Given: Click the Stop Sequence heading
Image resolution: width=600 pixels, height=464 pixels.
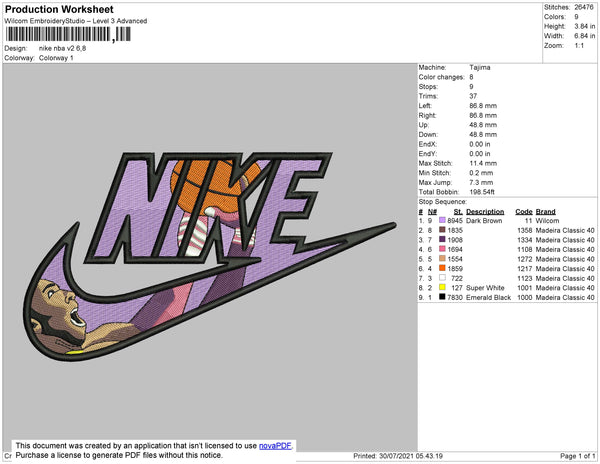Looking at the screenshot, I should 443,202.
